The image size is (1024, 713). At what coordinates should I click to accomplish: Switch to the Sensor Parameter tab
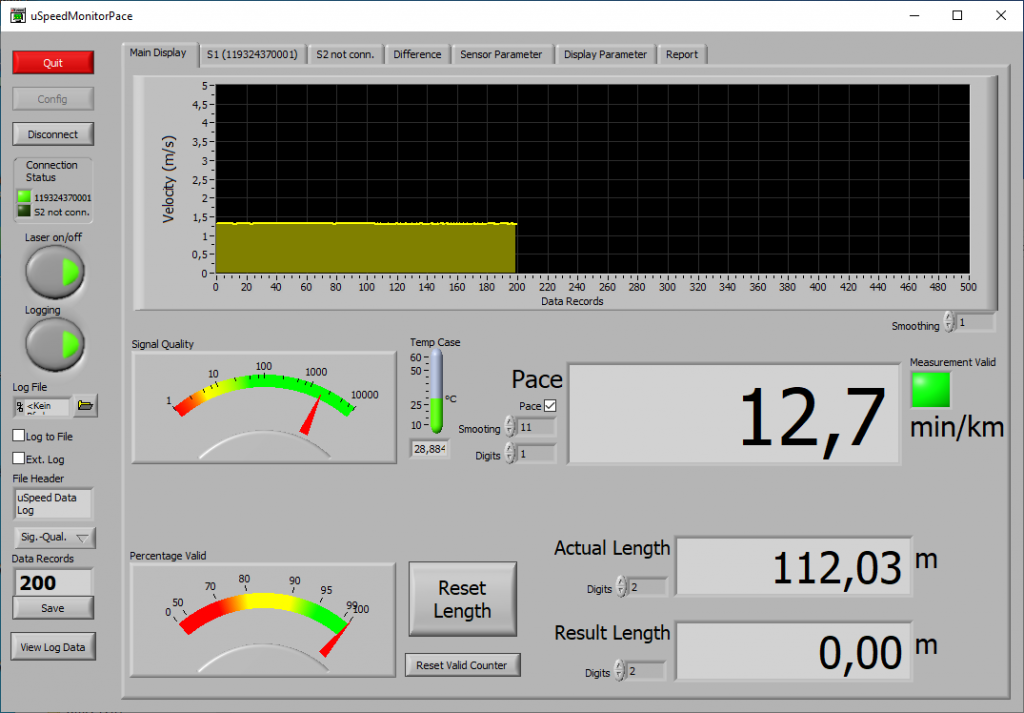(500, 54)
